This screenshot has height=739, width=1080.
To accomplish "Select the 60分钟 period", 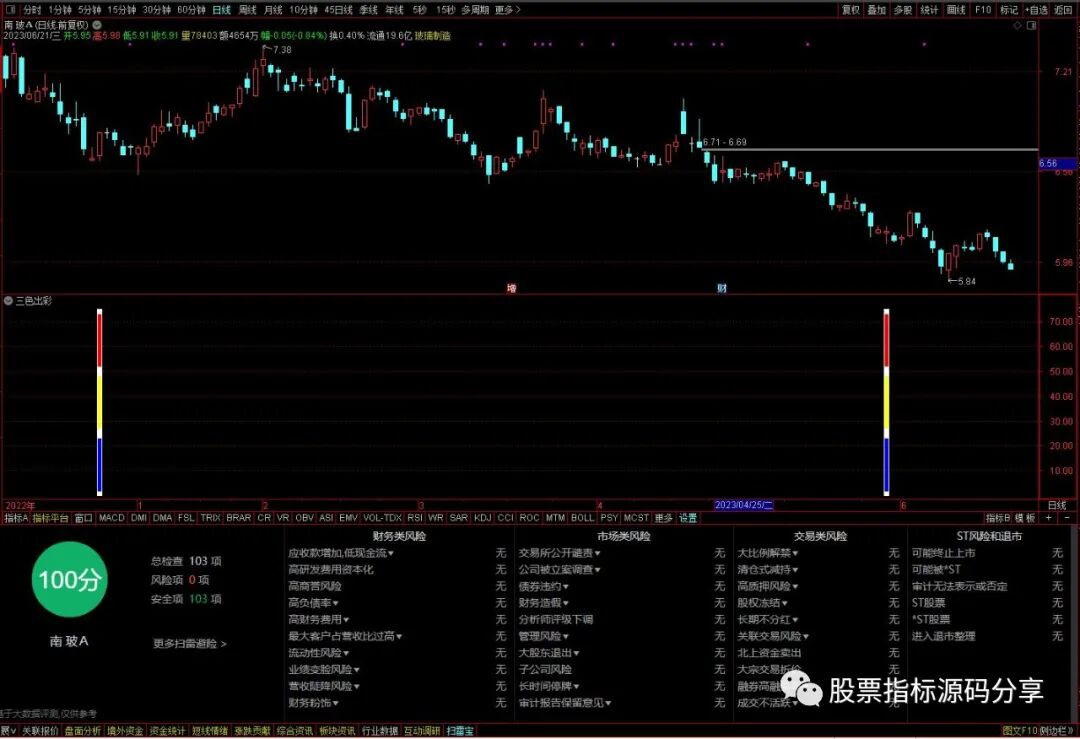I will pos(191,10).
